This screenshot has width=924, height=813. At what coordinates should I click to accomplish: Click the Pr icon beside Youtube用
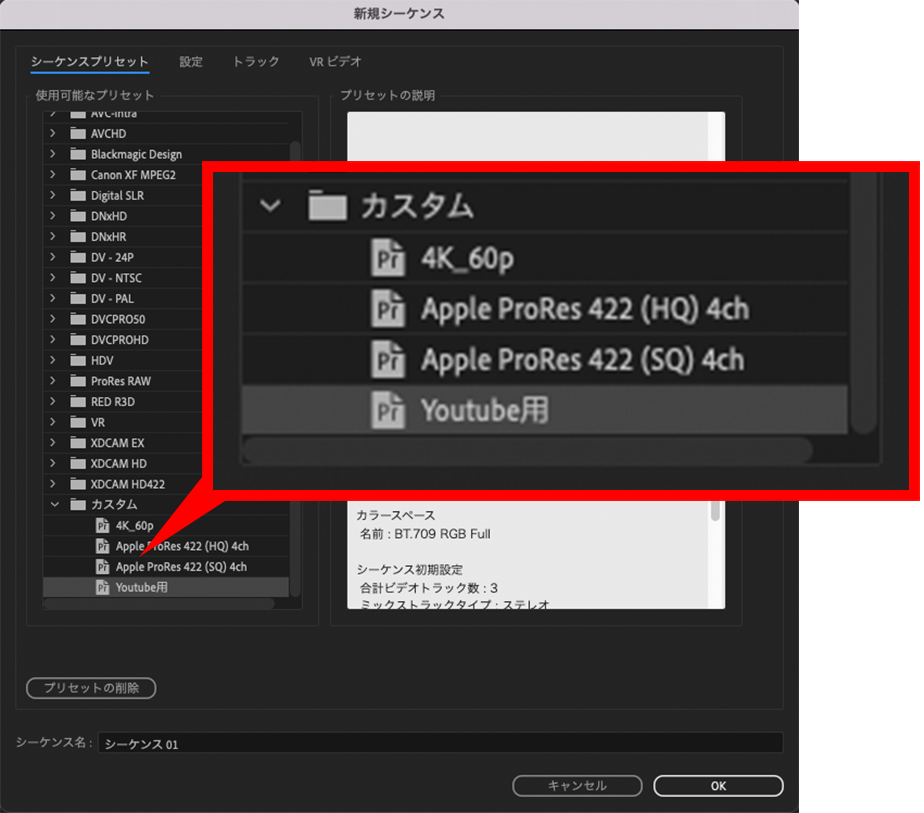coord(103,587)
